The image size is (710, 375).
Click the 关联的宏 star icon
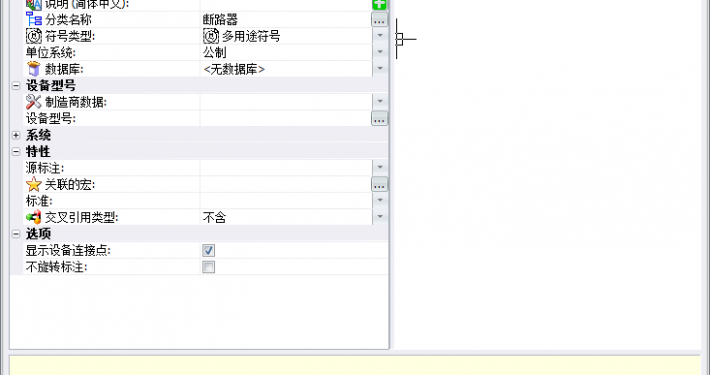34,184
